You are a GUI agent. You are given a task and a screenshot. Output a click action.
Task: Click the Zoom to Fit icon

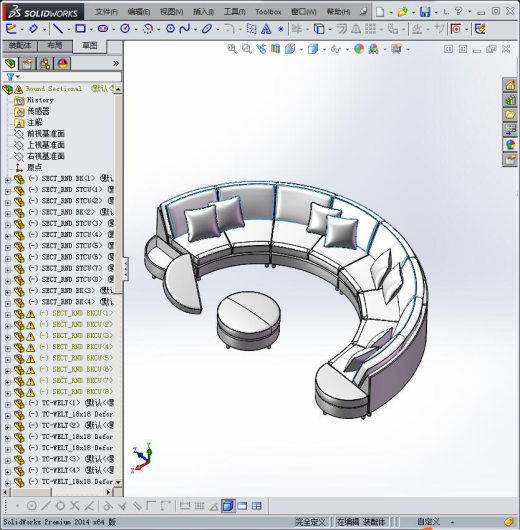(x=232, y=49)
